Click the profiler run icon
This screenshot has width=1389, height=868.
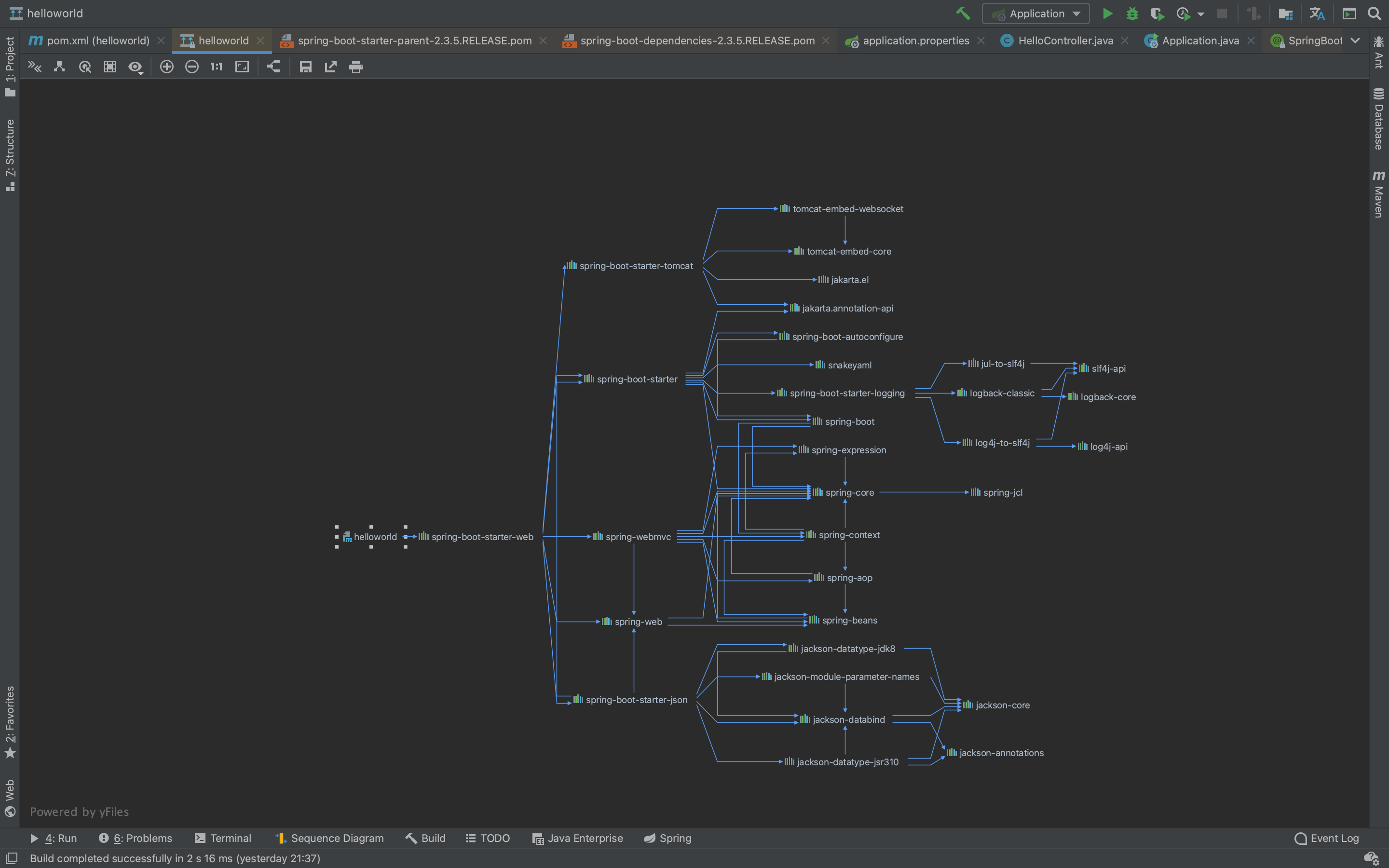pyautogui.click(x=1183, y=13)
